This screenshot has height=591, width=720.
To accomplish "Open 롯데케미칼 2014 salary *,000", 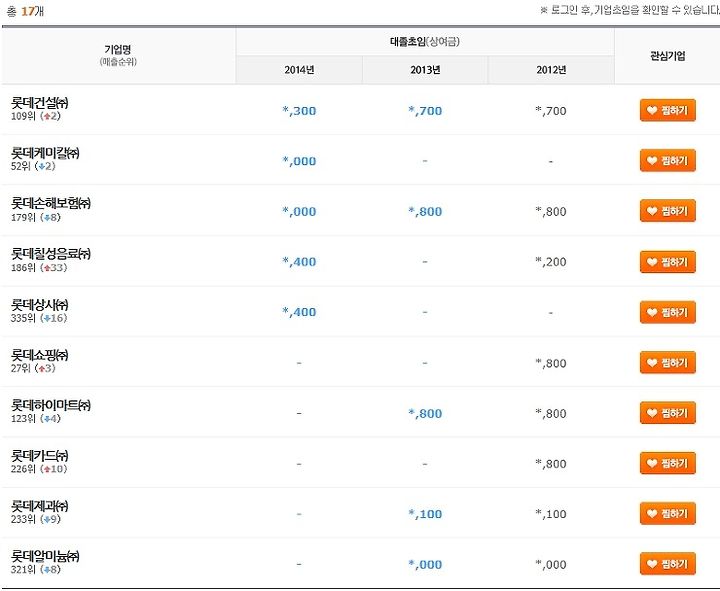I will click(x=299, y=161).
